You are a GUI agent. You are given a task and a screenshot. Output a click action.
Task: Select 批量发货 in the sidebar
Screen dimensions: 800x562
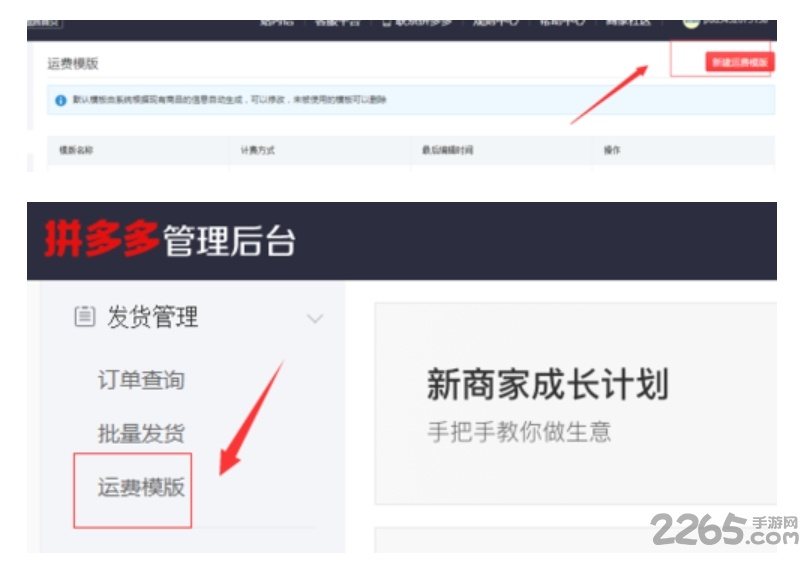(141, 434)
